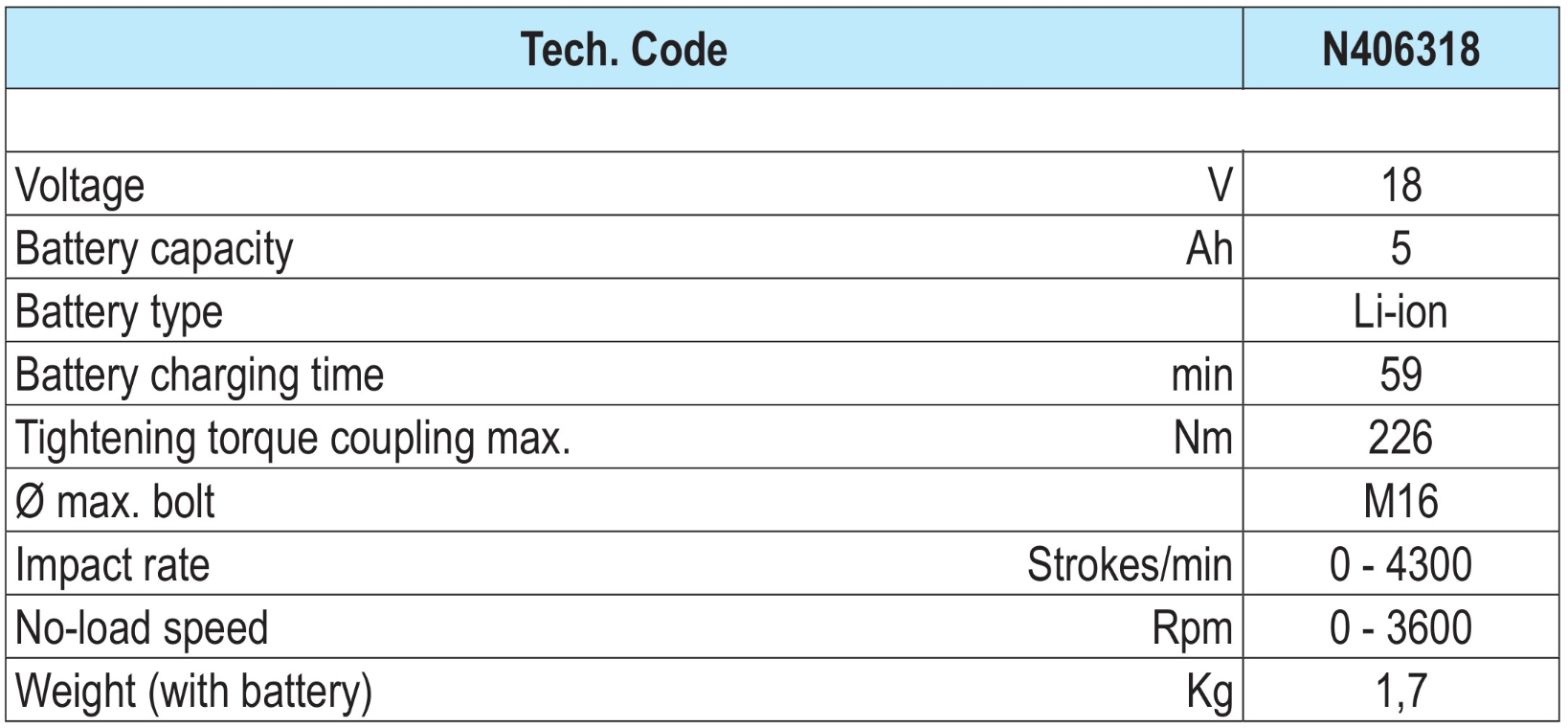
Task: Select the voltage value 18
Action: (1400, 185)
